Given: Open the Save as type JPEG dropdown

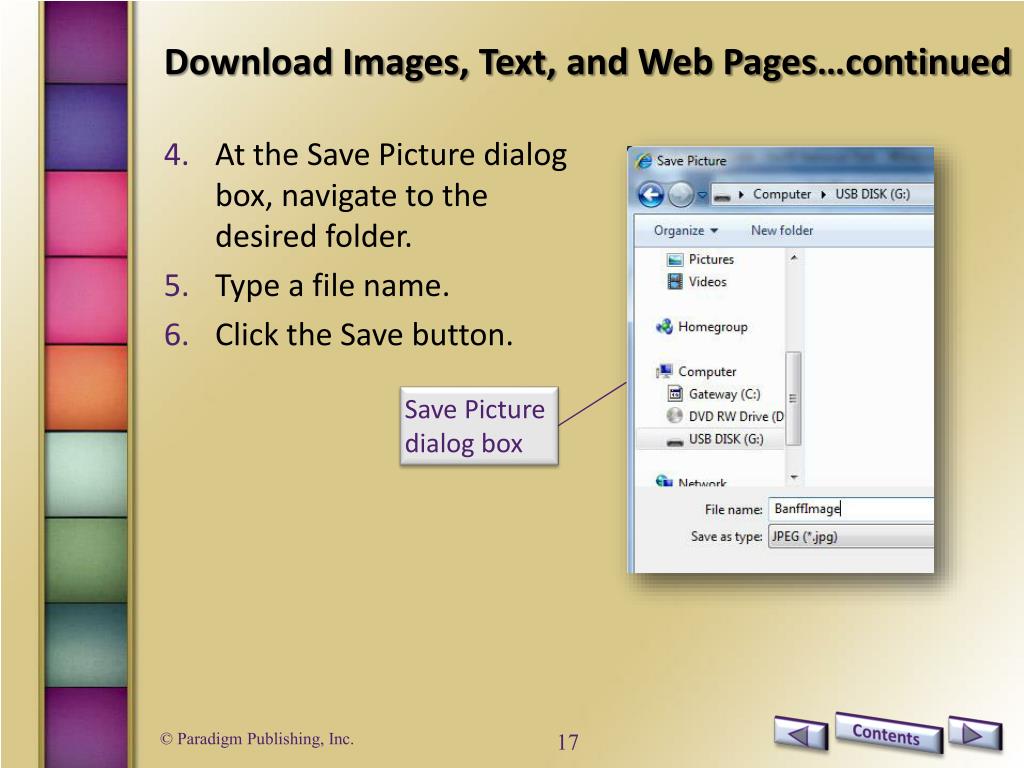Looking at the screenshot, I should [851, 536].
